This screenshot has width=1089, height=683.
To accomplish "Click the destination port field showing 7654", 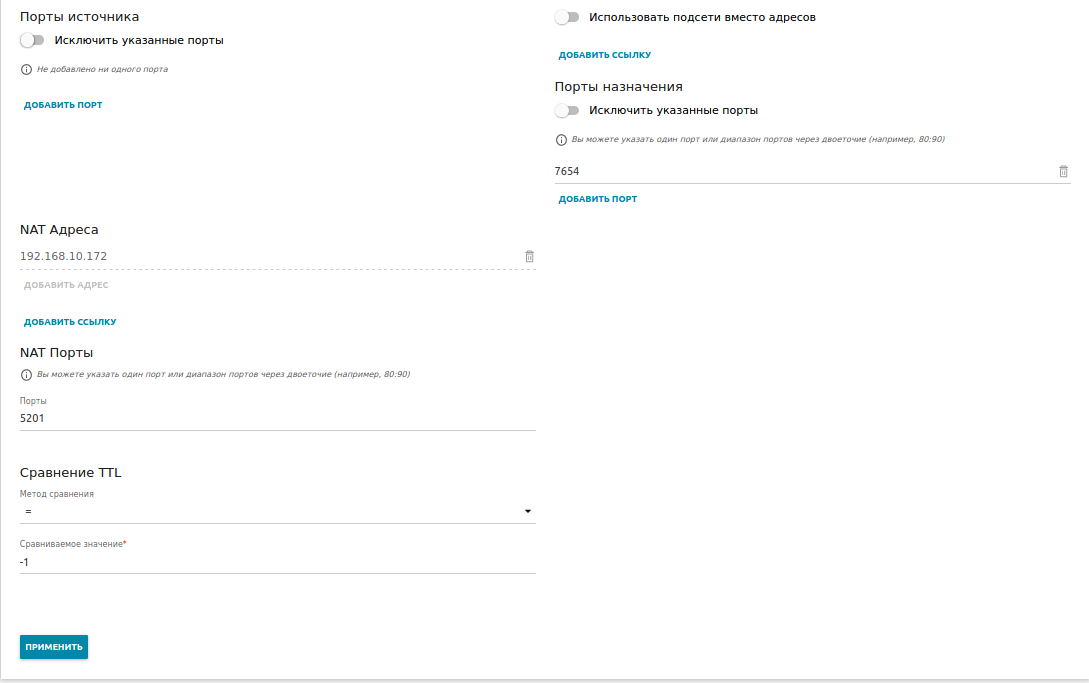I will coord(800,171).
